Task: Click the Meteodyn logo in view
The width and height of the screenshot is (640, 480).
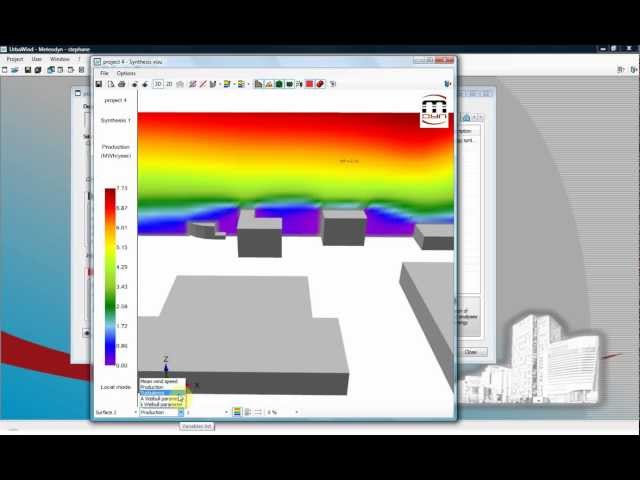Action: (434, 110)
